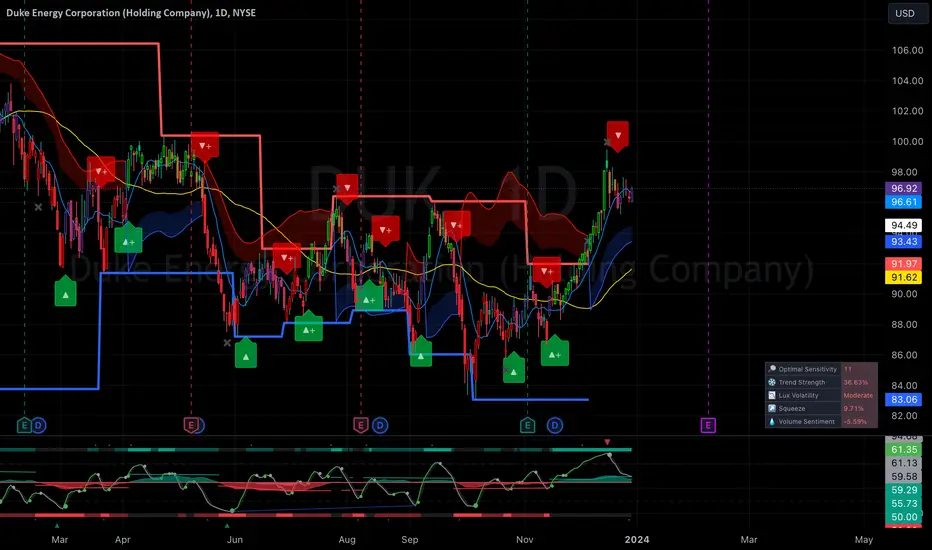Screen dimensions: 932x550
Task: Click the Lux Volatility Moderate row
Action: click(x=821, y=395)
